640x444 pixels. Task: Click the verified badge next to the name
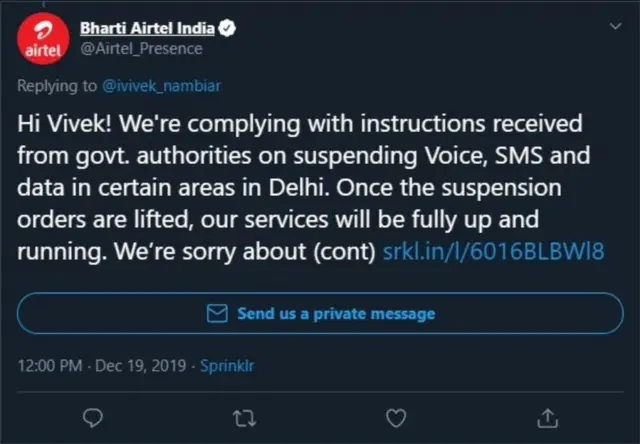[x=228, y=28]
